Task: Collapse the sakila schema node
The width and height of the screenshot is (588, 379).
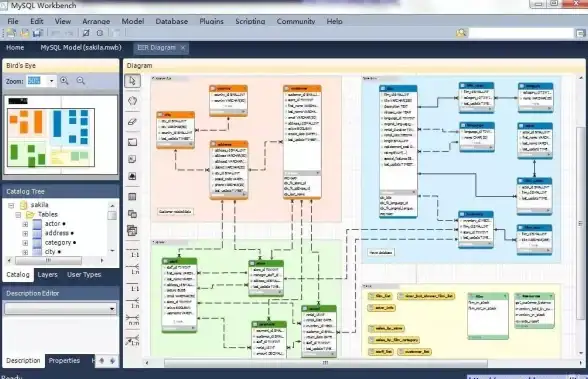Action: [11, 205]
